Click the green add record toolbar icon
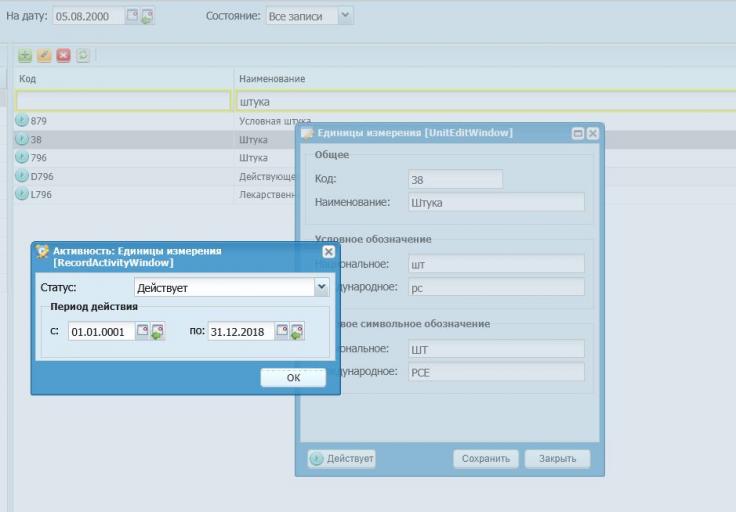The image size is (736, 512). 25,55
